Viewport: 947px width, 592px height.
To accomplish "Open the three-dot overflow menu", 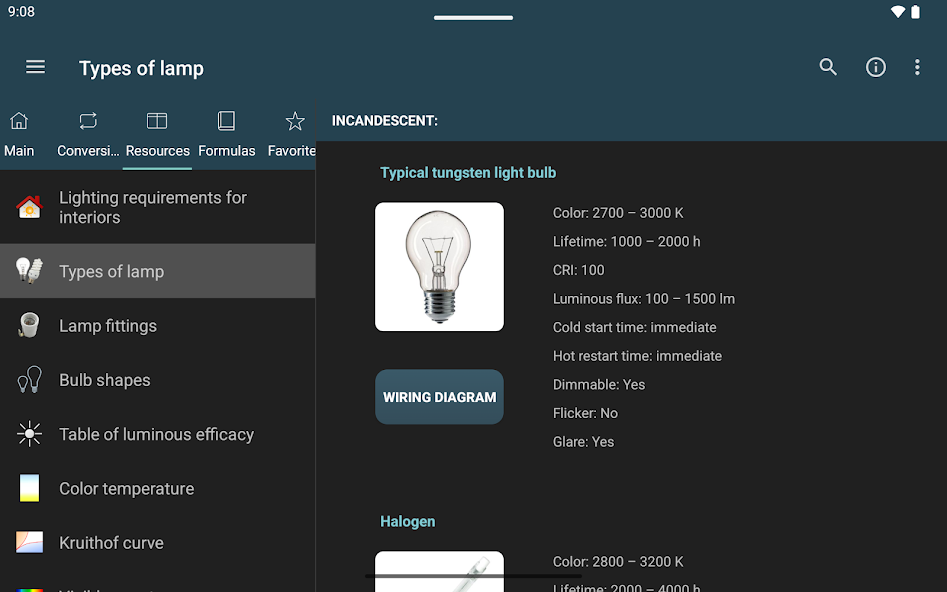I will point(917,67).
